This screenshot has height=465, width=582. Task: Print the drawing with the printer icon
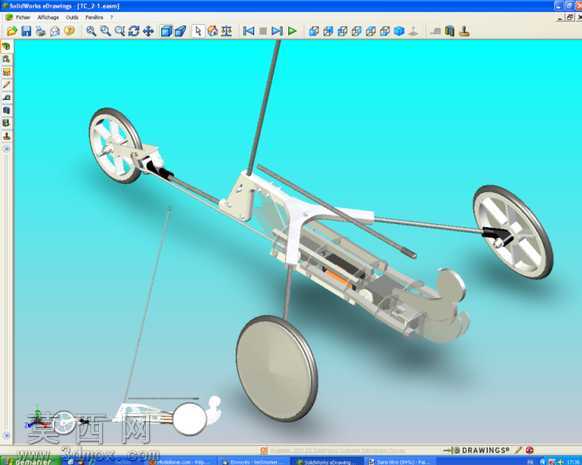click(40, 31)
